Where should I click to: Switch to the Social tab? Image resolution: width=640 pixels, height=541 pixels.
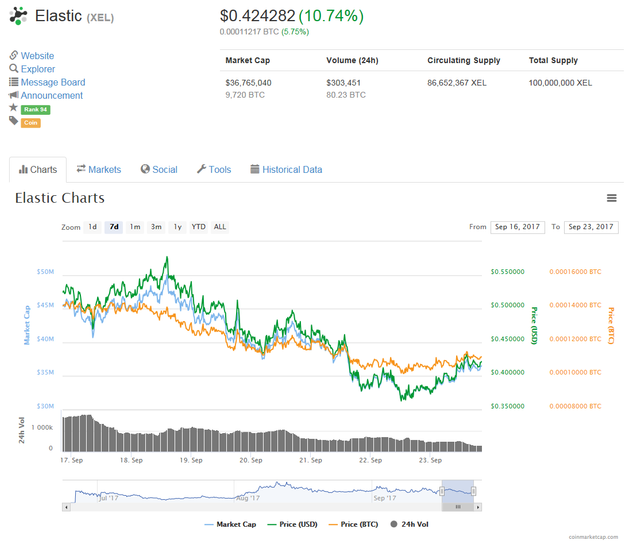(x=159, y=169)
